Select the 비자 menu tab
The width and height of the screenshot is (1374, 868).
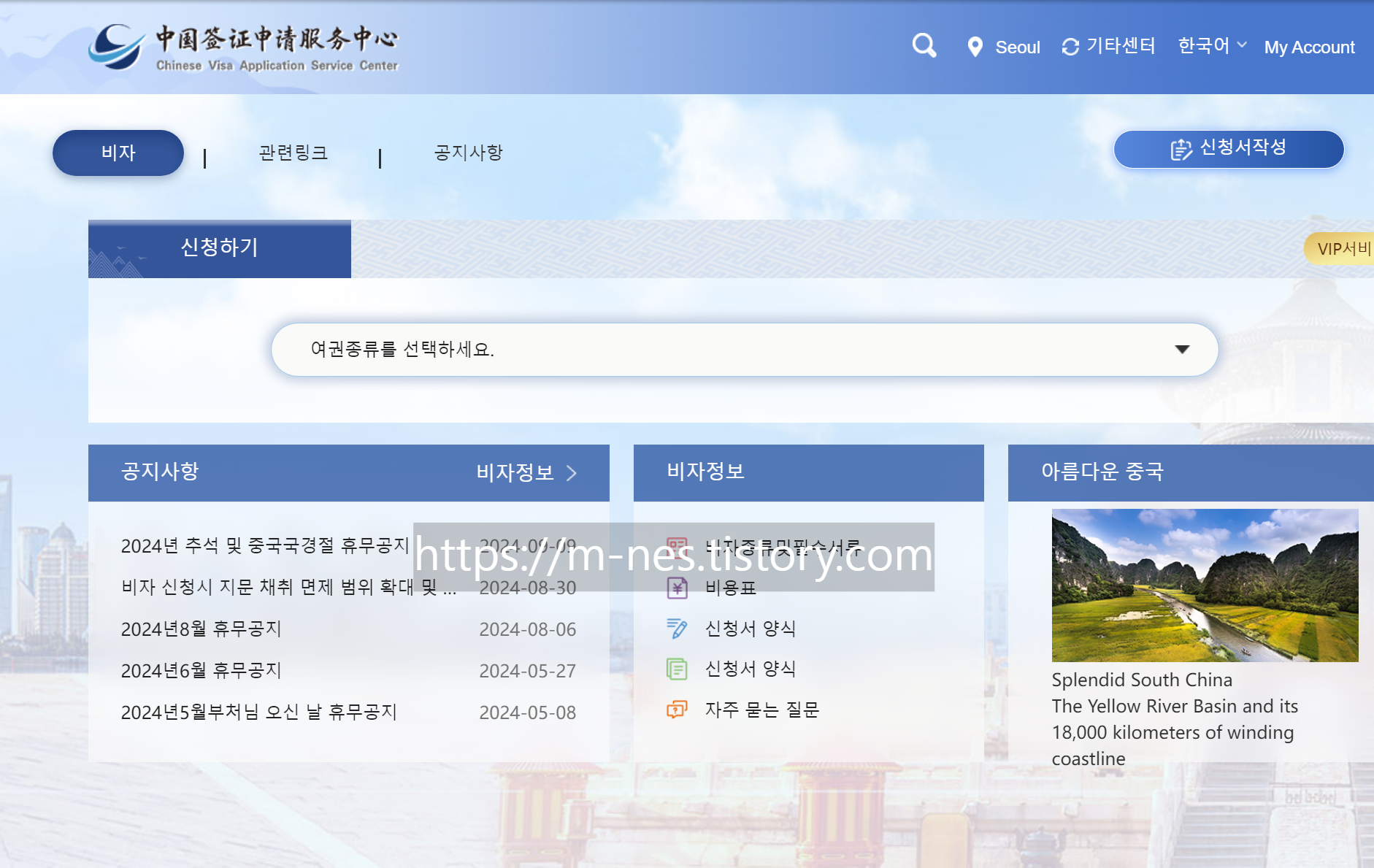[118, 153]
